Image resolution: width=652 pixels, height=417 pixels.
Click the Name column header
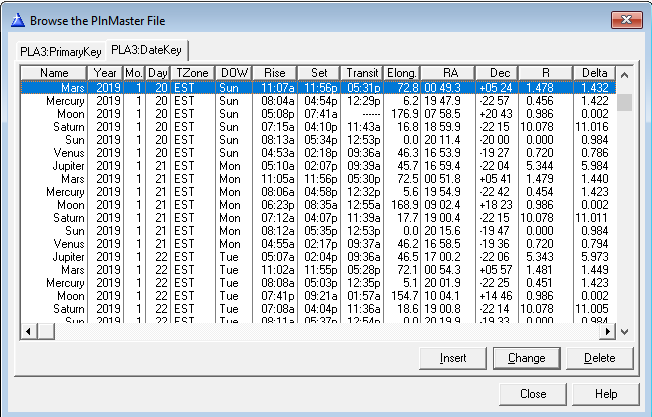pyautogui.click(x=54, y=73)
